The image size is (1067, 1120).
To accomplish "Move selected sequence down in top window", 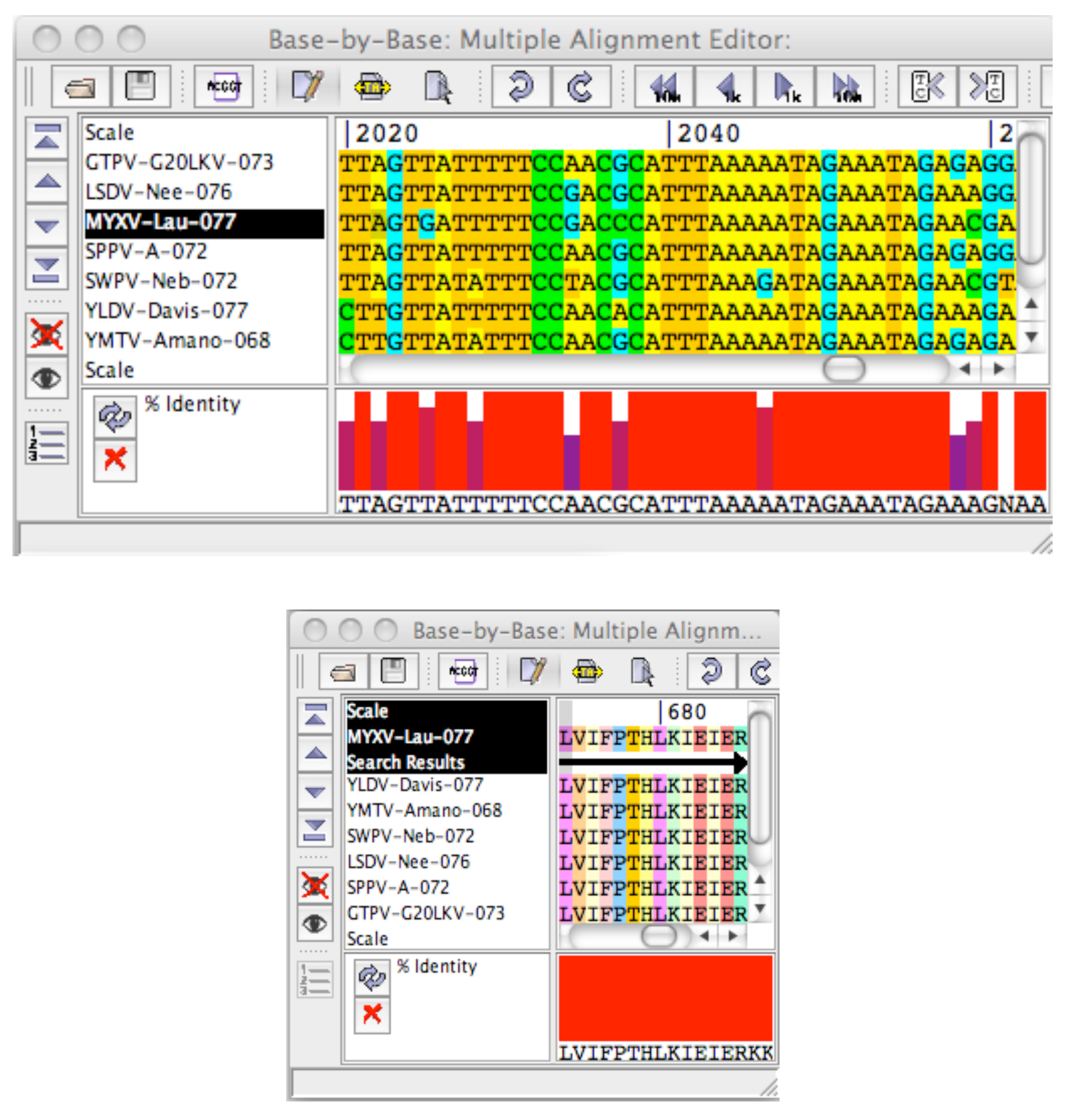I will pos(47,226).
